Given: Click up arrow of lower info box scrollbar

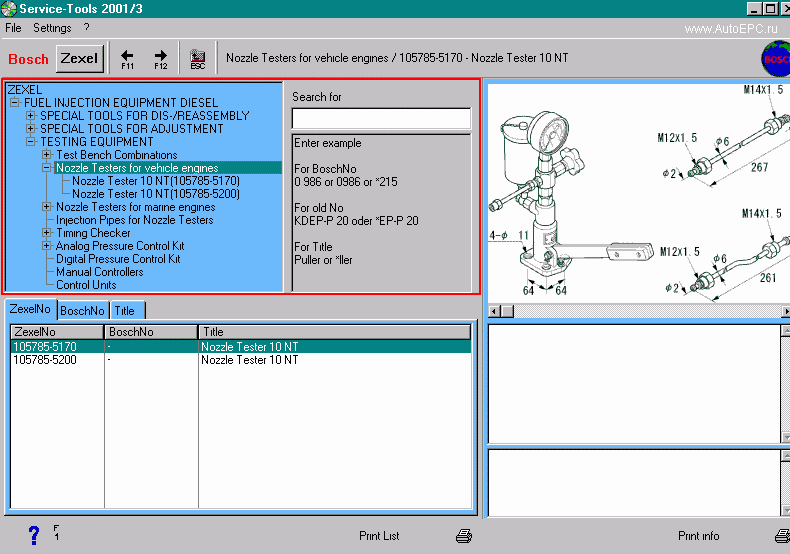Looking at the screenshot, I should [785, 455].
